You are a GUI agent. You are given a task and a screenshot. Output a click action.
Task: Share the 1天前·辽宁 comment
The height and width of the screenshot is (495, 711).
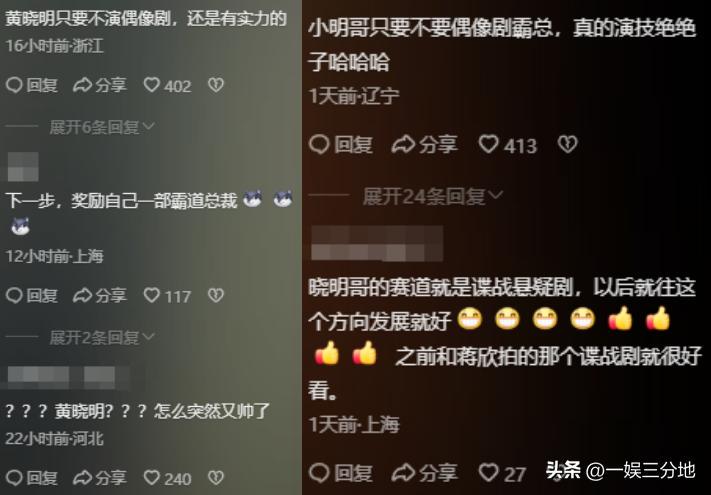click(425, 145)
